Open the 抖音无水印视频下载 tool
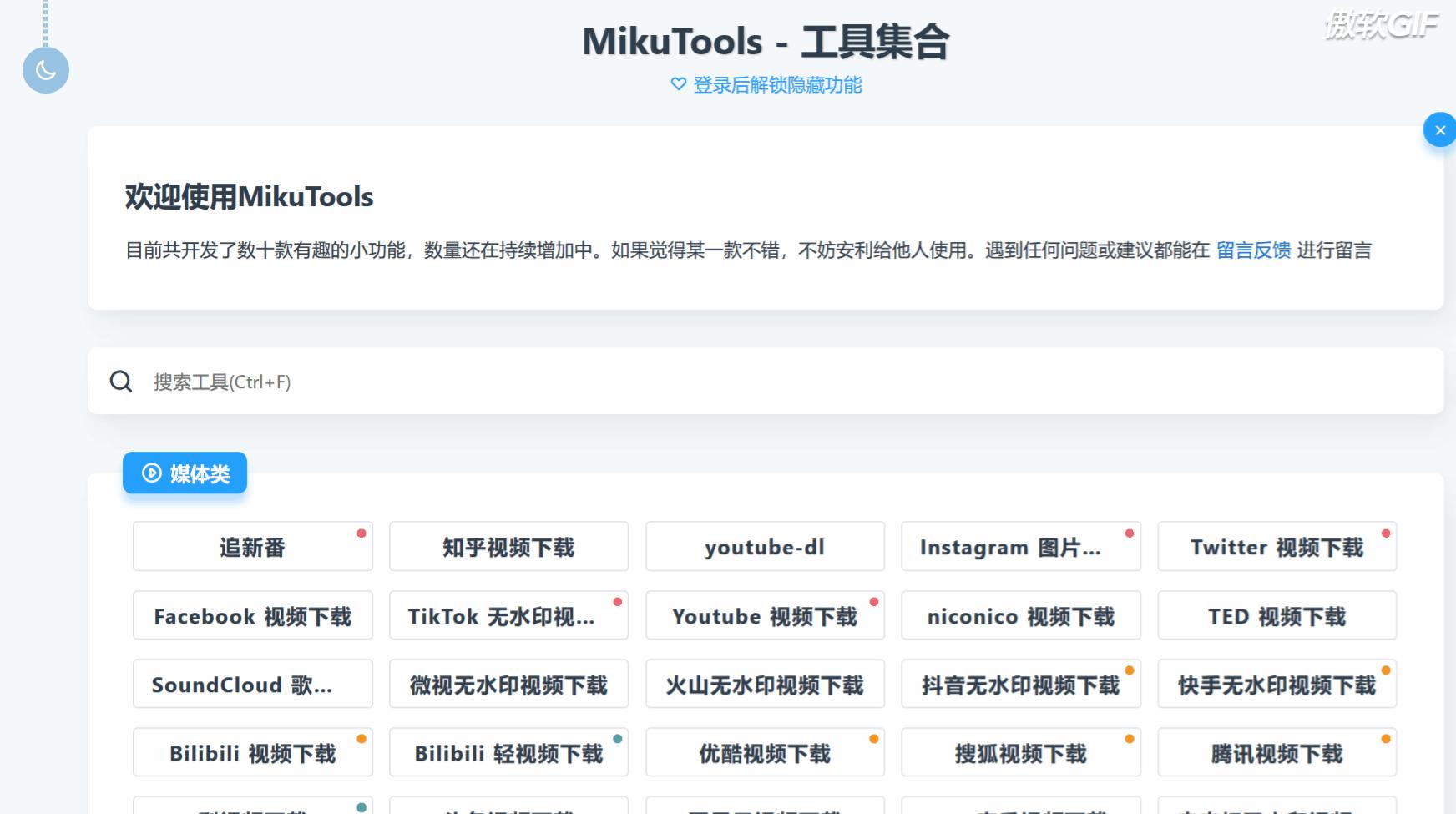Image resolution: width=1456 pixels, height=814 pixels. [x=1020, y=685]
